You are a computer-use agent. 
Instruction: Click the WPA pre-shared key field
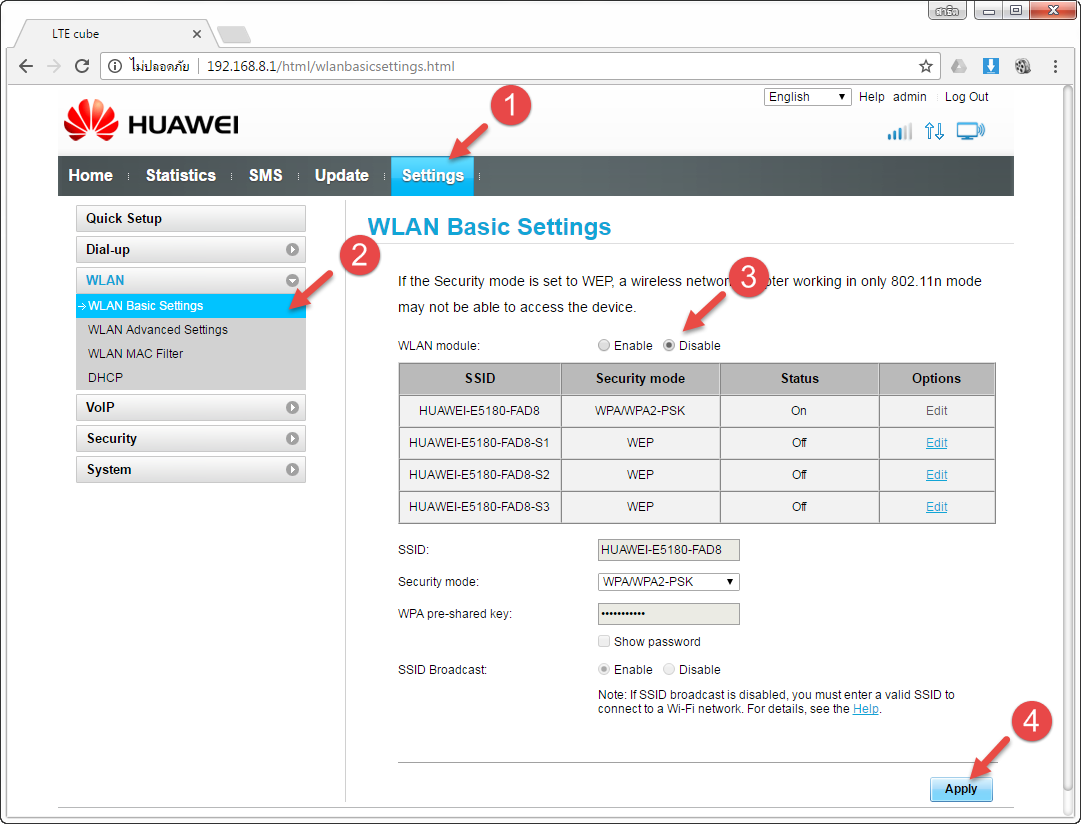(668, 614)
